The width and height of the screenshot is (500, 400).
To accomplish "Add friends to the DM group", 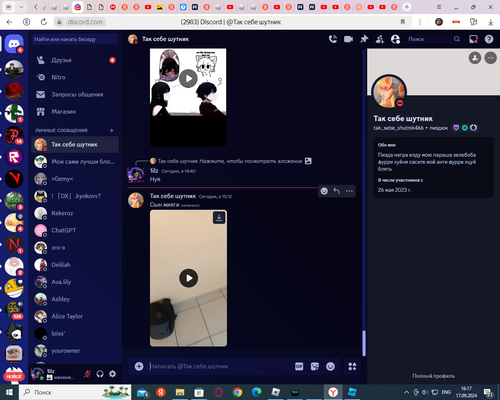I will pos(380,39).
